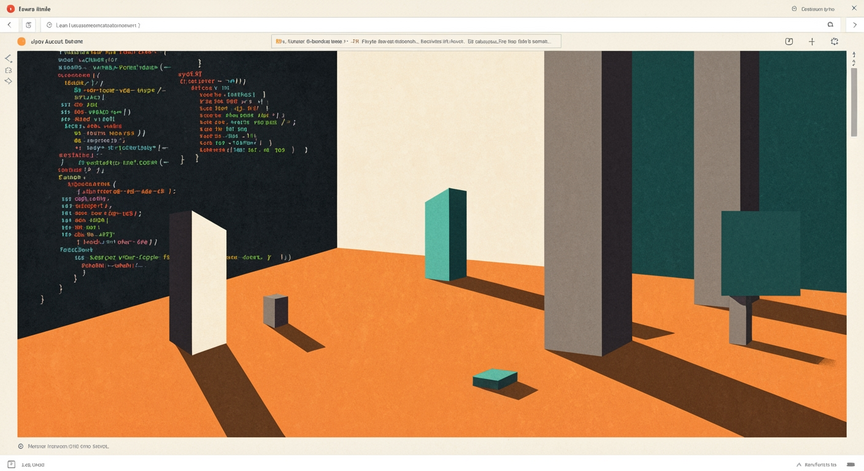Focus the address bar text field

point(439,25)
